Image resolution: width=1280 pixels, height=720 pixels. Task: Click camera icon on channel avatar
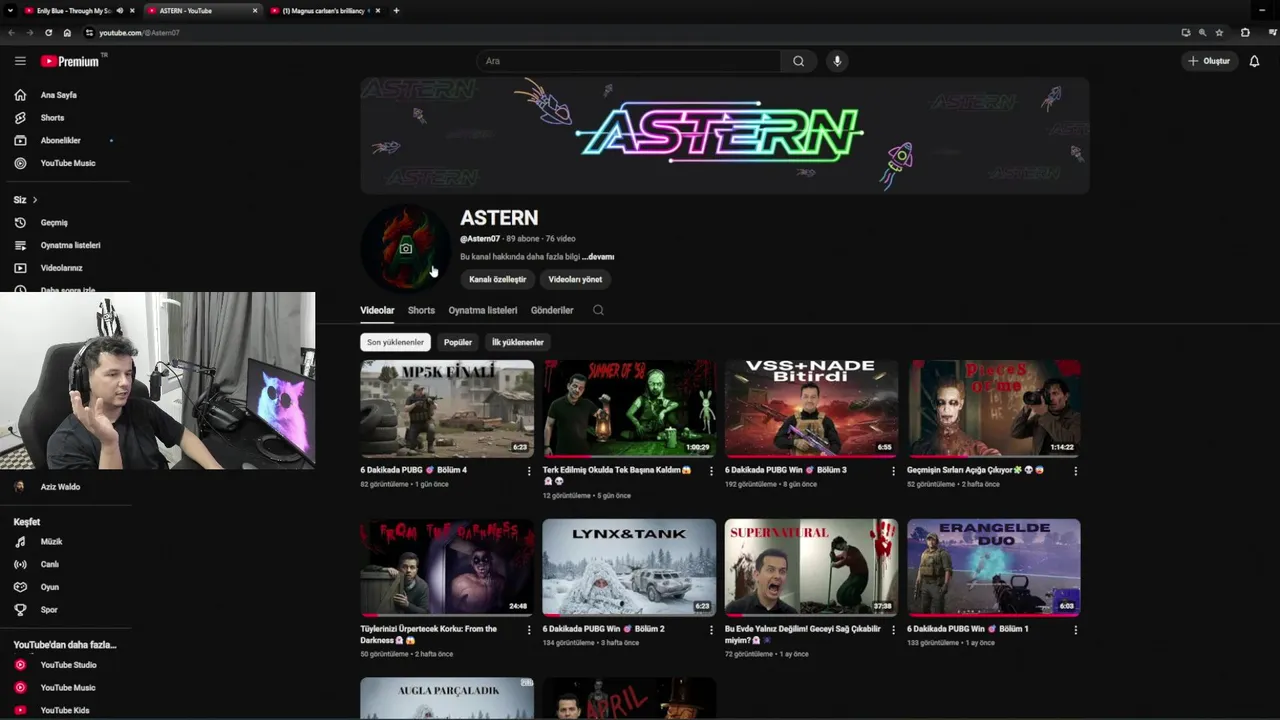(x=405, y=248)
